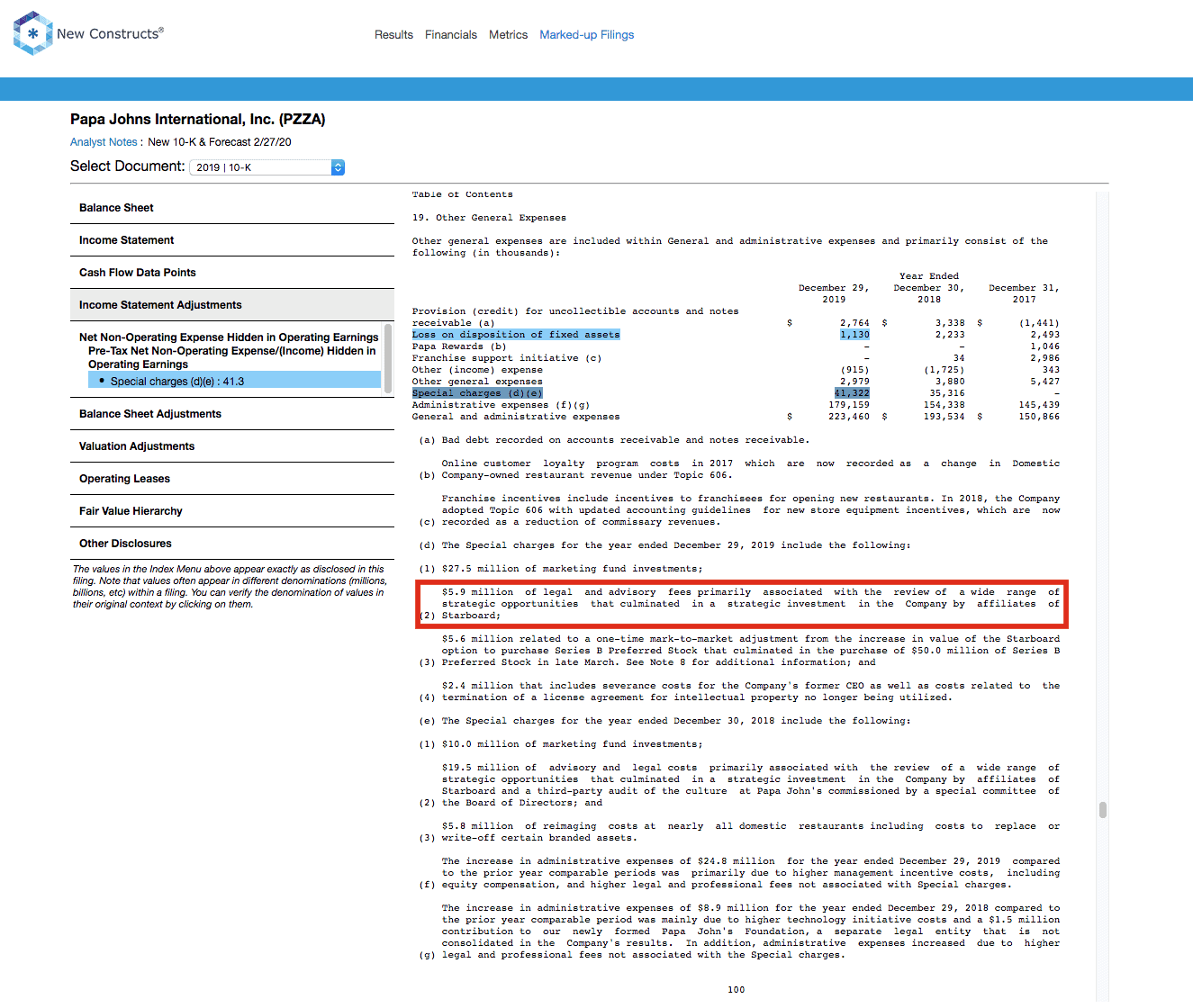Click the $19.5 million advisory and legal costs paragraph
1193x1008 pixels.
[742, 785]
